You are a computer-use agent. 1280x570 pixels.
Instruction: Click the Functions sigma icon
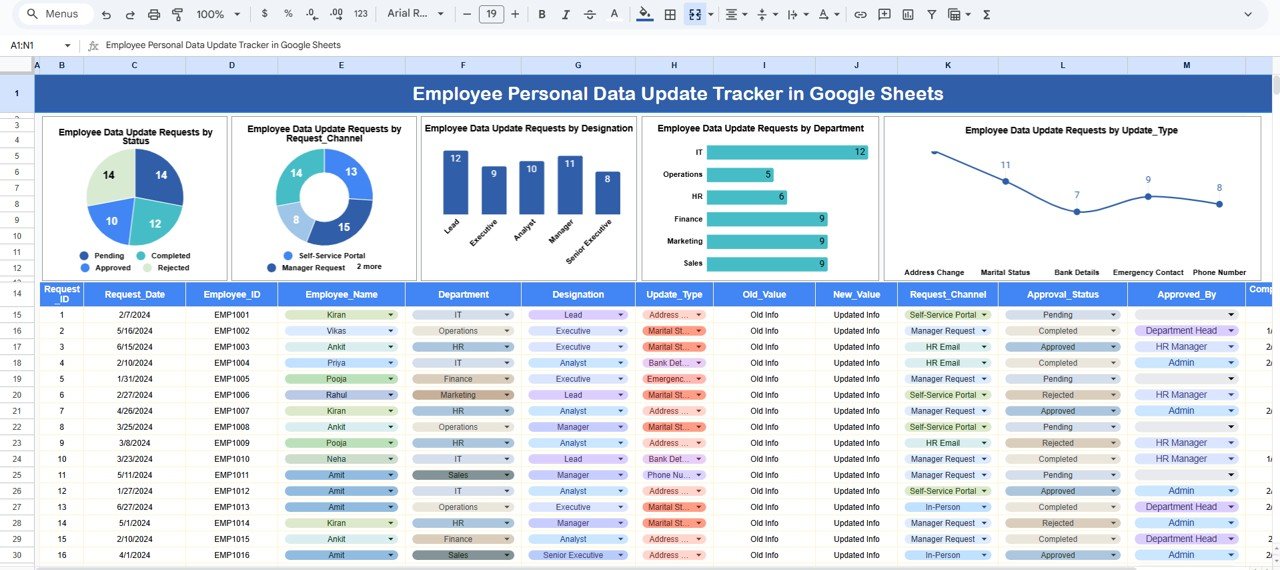pos(987,15)
